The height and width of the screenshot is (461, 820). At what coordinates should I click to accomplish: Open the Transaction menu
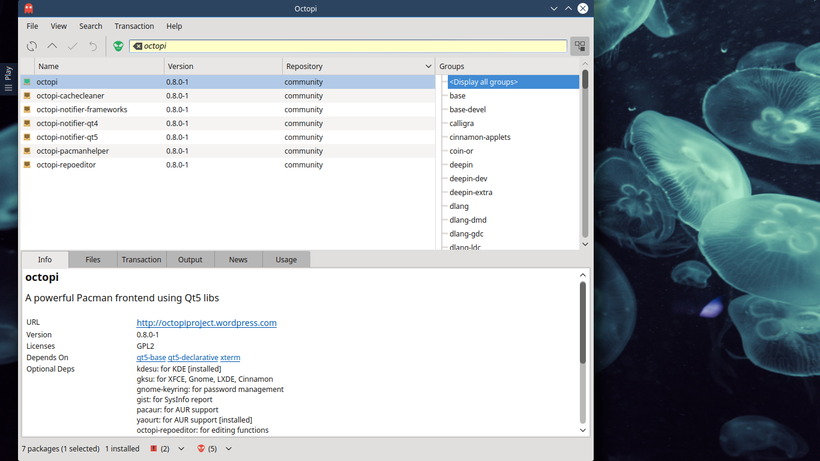(x=134, y=26)
